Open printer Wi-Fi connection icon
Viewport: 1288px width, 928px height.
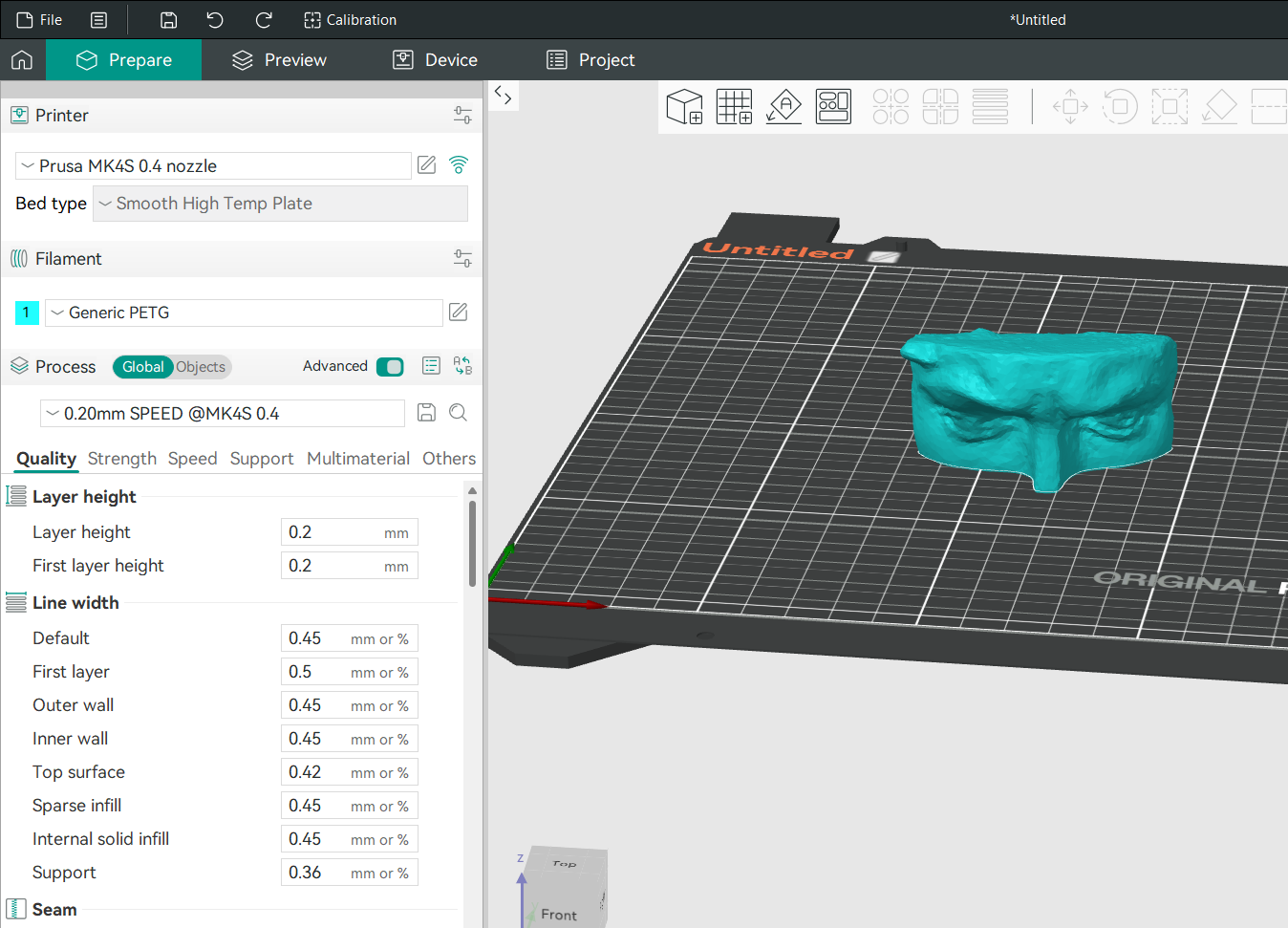459,165
